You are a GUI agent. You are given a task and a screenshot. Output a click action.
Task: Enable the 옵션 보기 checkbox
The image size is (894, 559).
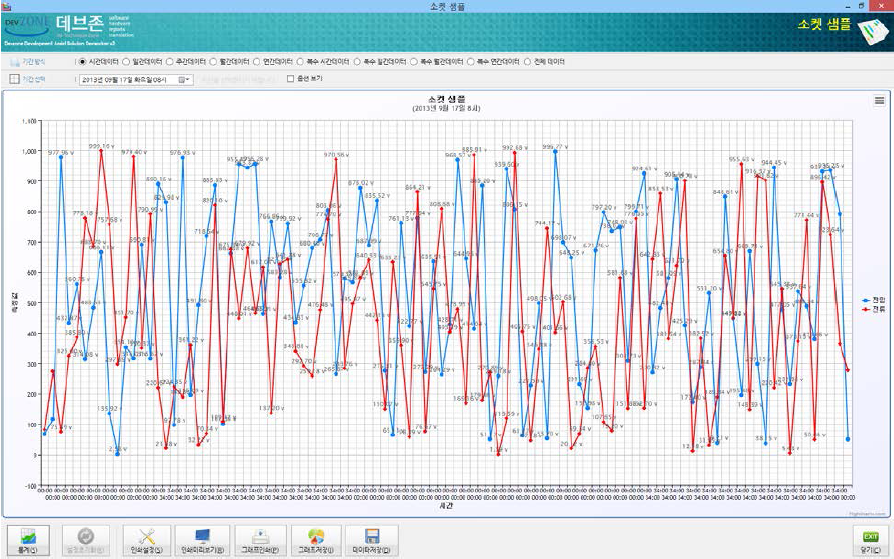click(290, 79)
